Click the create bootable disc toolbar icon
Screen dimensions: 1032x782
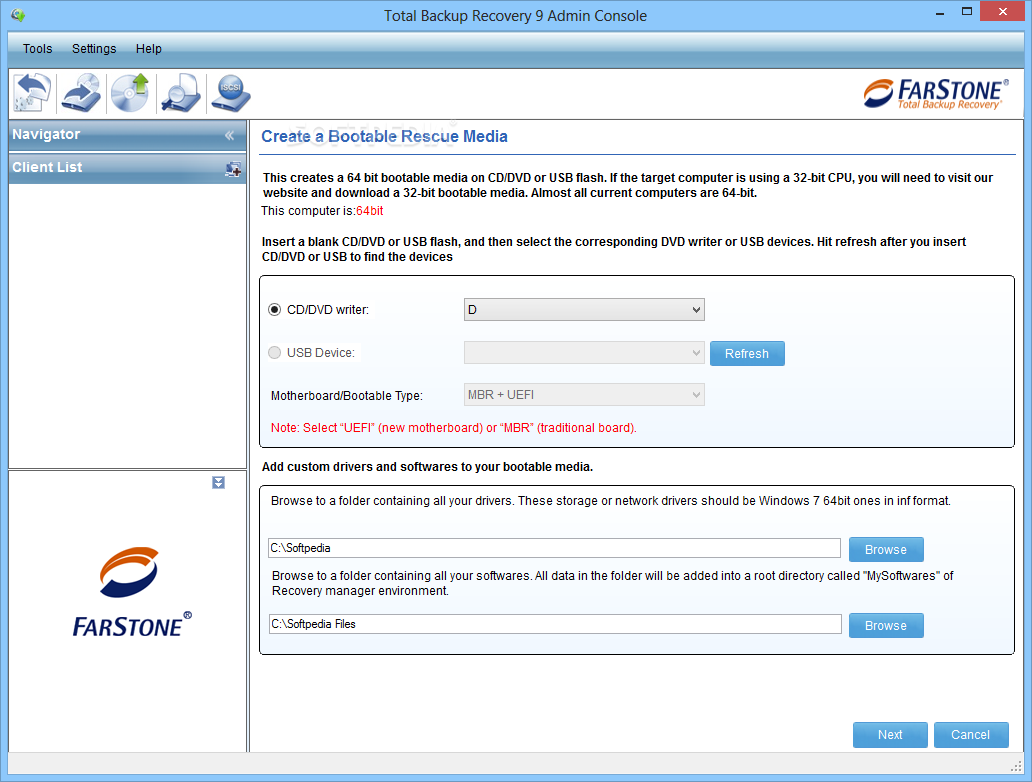pos(130,93)
